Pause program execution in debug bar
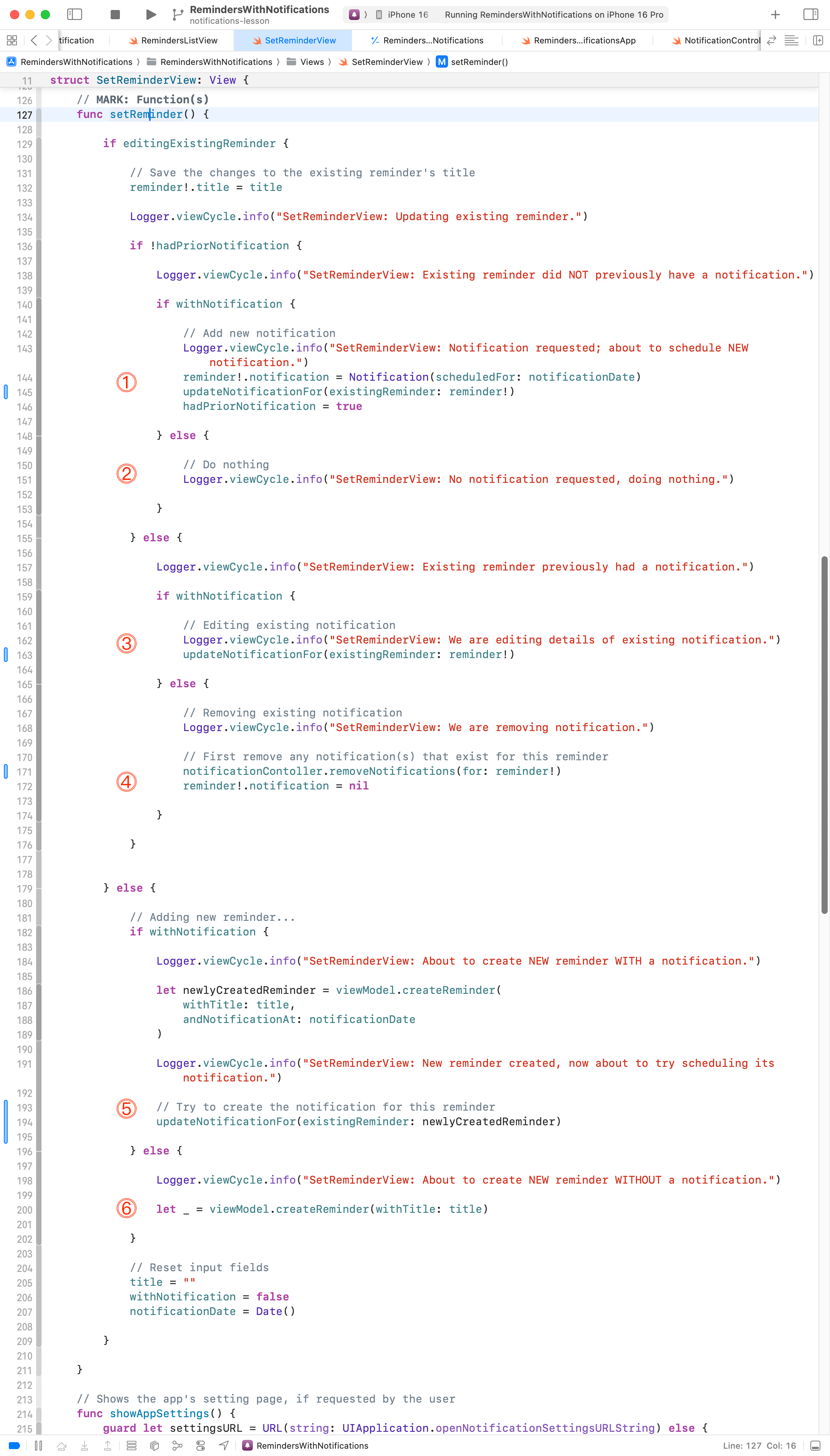The width and height of the screenshot is (830, 1456). pyautogui.click(x=38, y=1445)
